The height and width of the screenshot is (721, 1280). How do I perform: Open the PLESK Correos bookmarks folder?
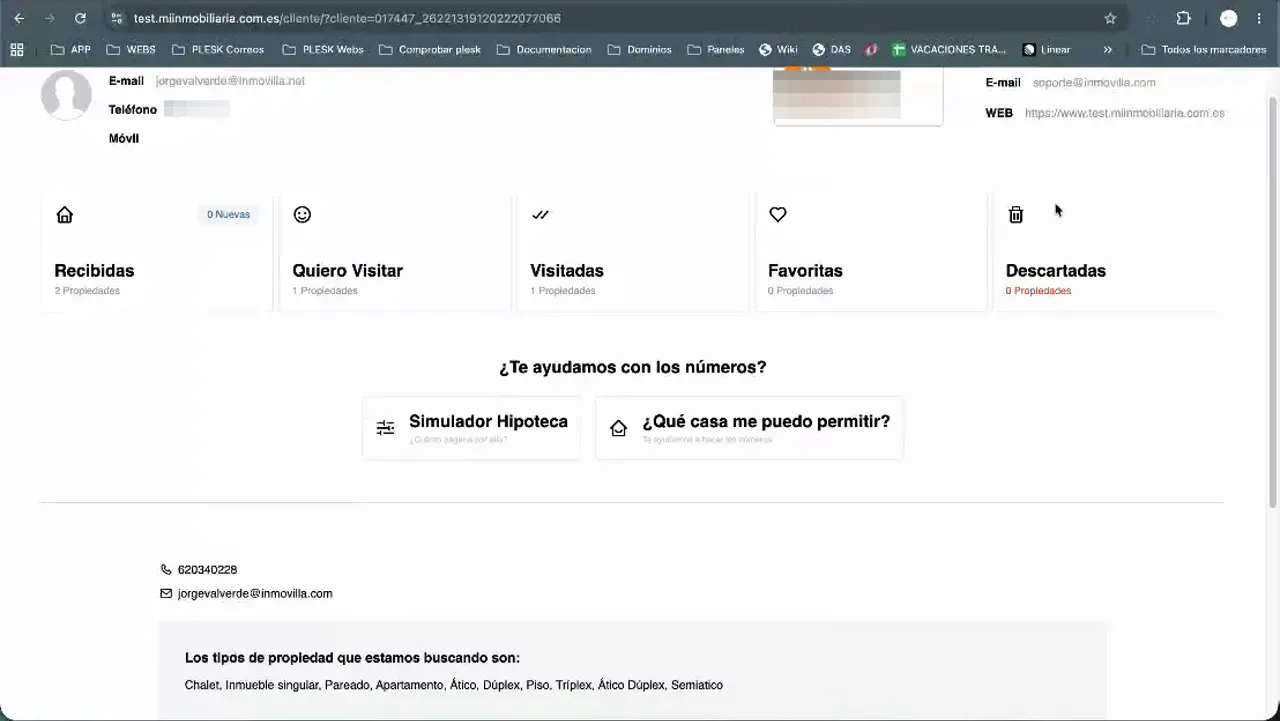(218, 49)
